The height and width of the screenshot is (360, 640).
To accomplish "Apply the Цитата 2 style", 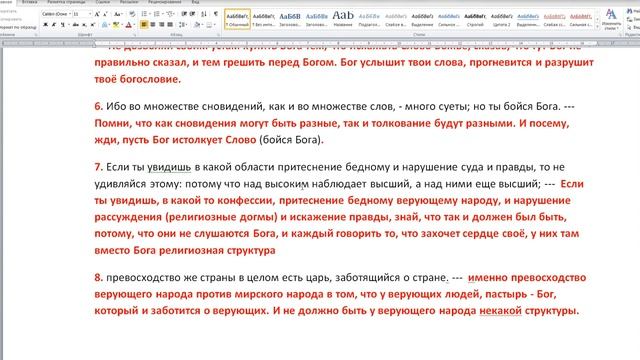I will pos(502,20).
